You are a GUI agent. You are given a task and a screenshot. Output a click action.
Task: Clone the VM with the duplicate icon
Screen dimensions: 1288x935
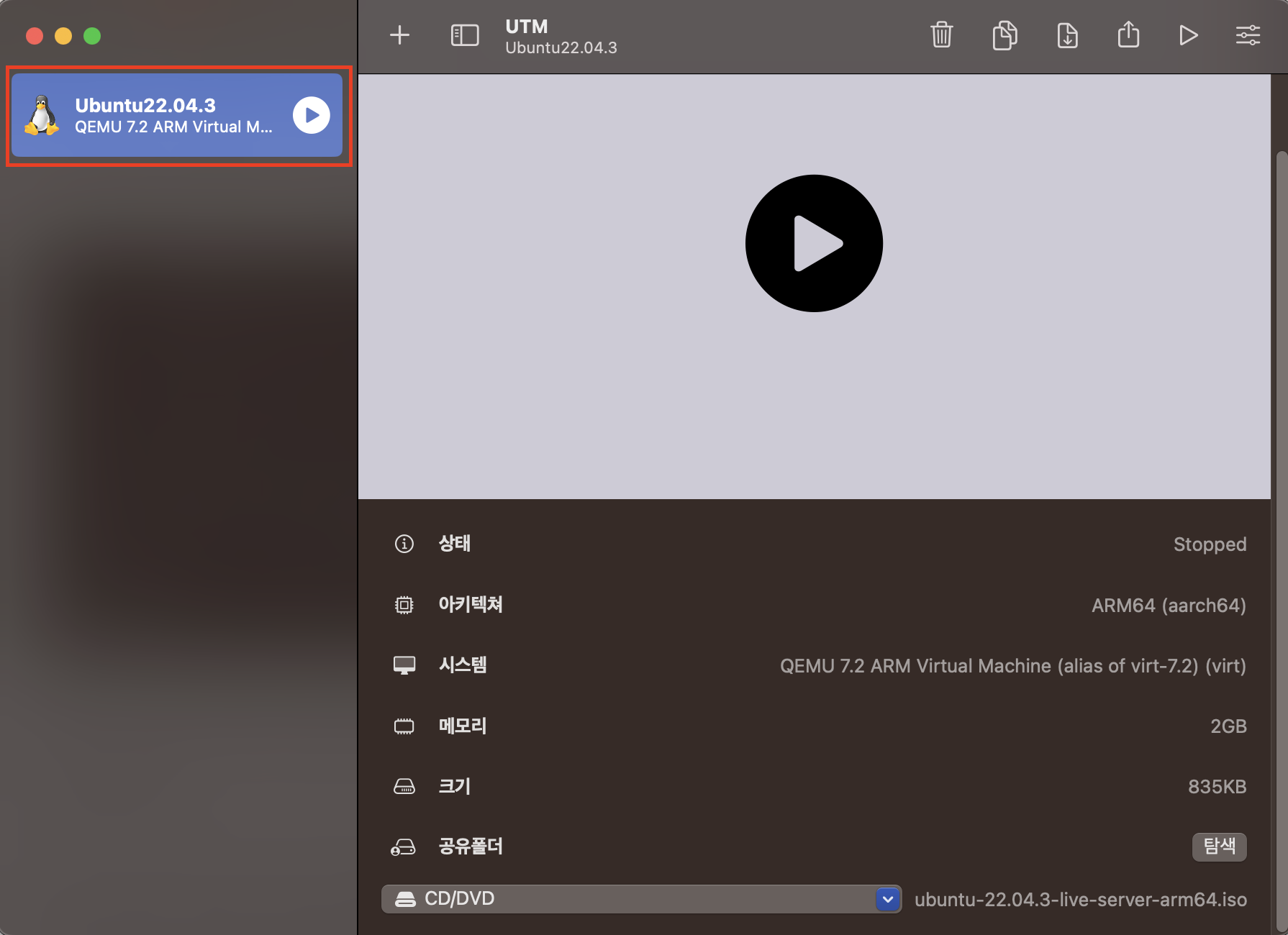click(1004, 35)
